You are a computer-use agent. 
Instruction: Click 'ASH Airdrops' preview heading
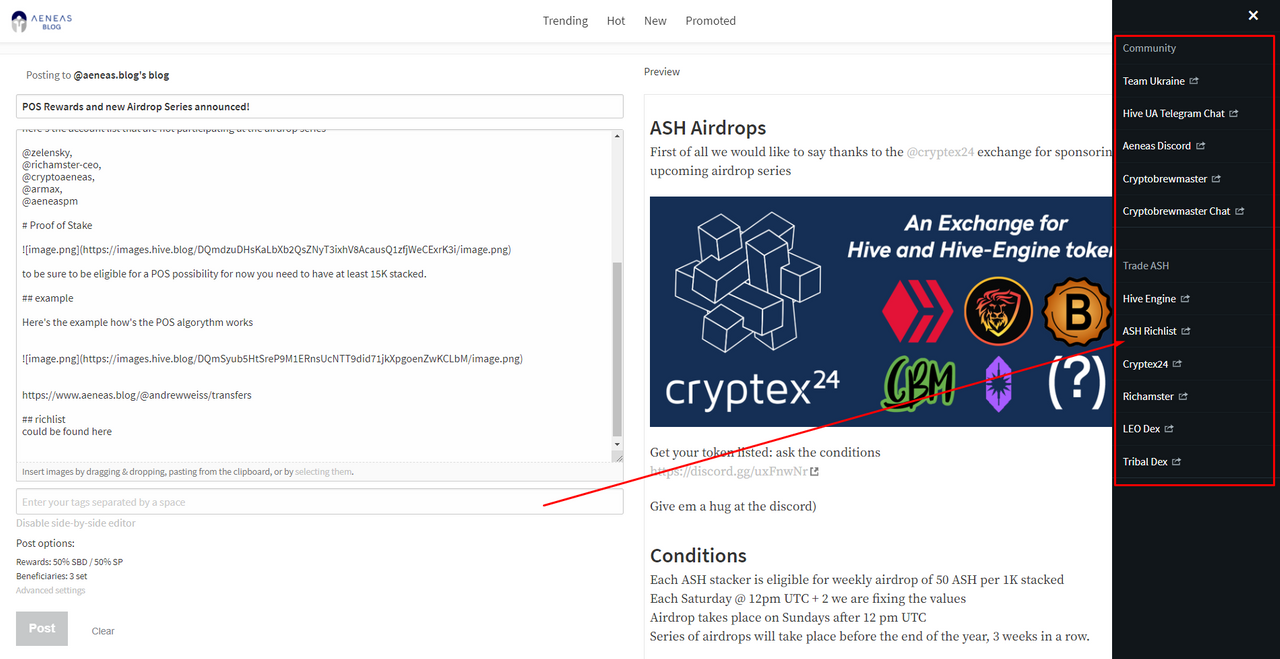708,128
